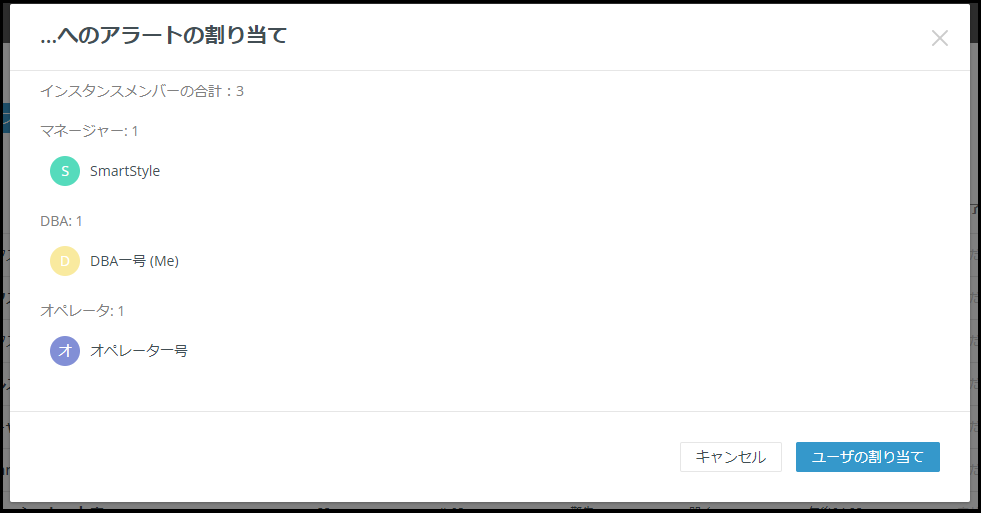This screenshot has width=981, height=513.
Task: Click the キャンセル button
Action: pyautogui.click(x=731, y=457)
